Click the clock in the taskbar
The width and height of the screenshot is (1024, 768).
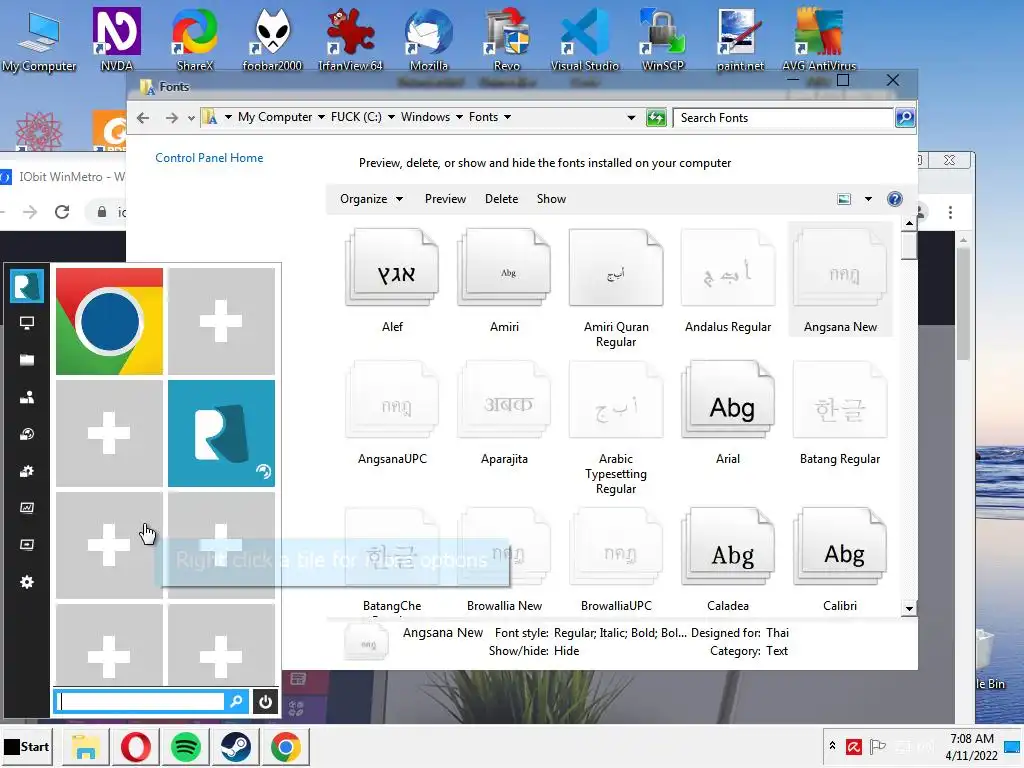tap(972, 746)
